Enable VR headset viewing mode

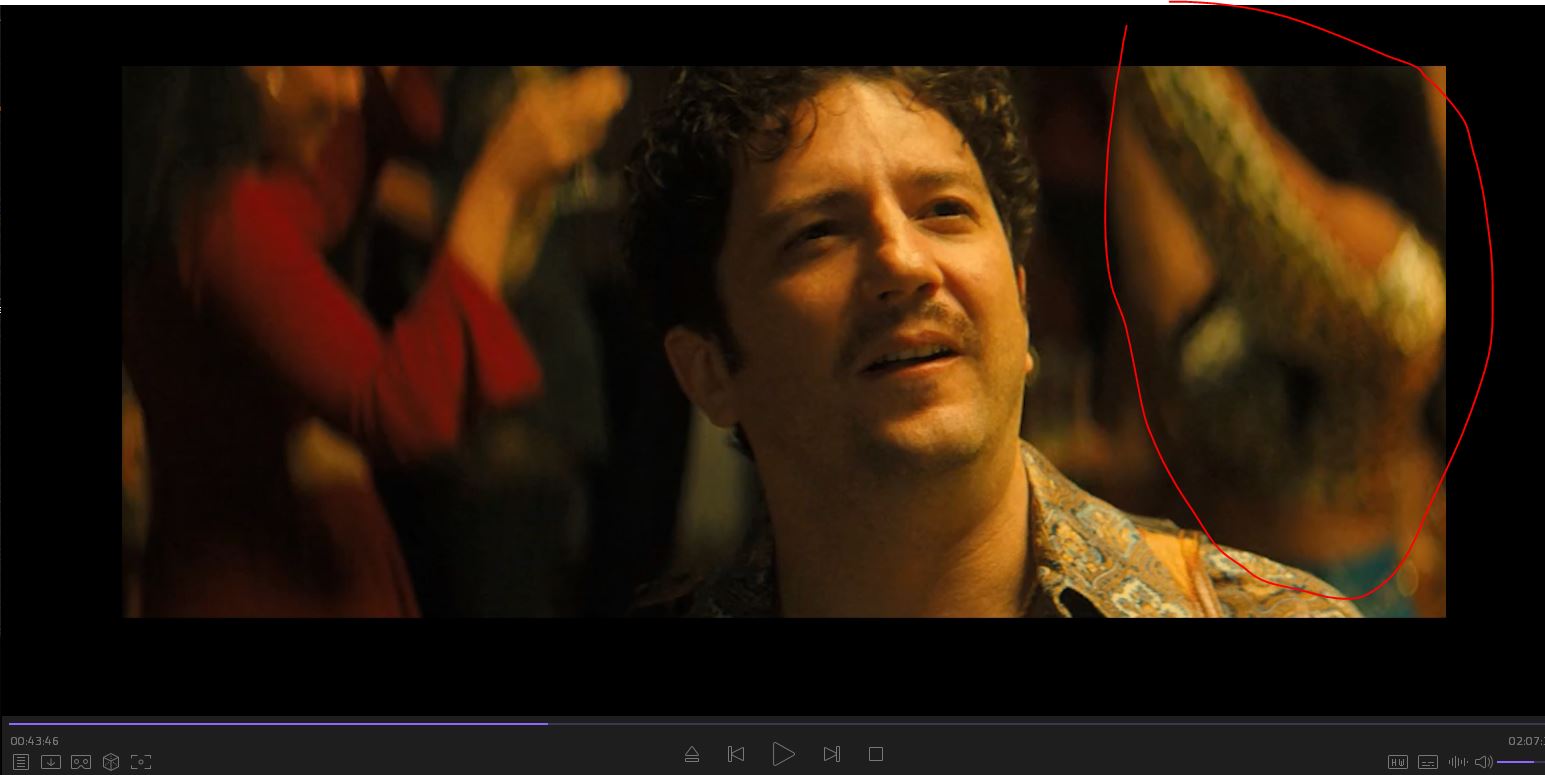(81, 762)
